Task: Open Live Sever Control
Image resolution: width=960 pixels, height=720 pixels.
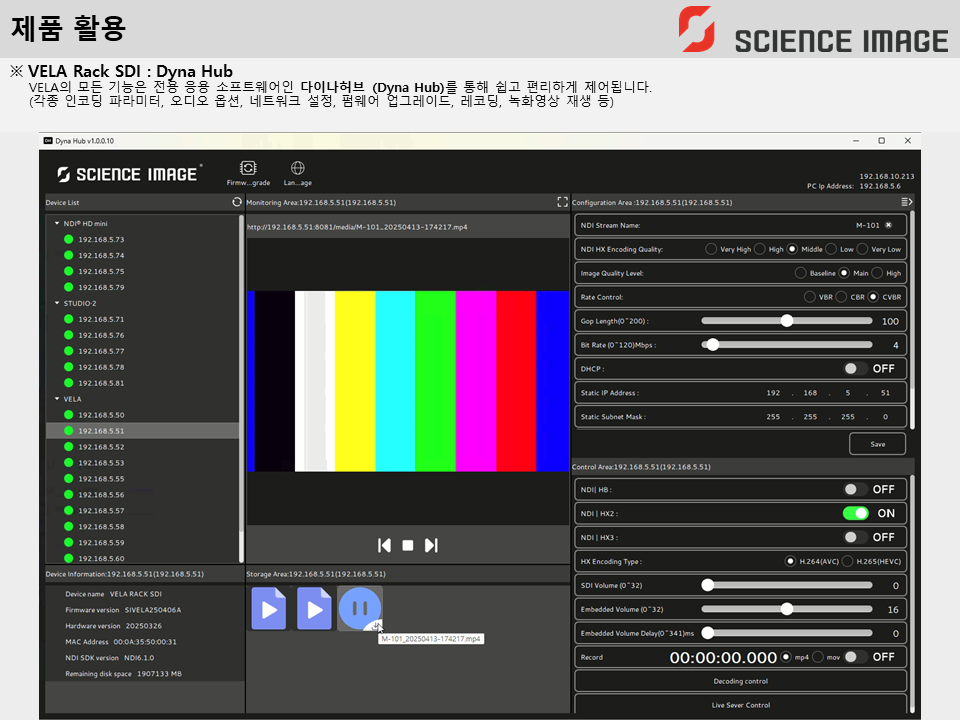Action: click(740, 705)
